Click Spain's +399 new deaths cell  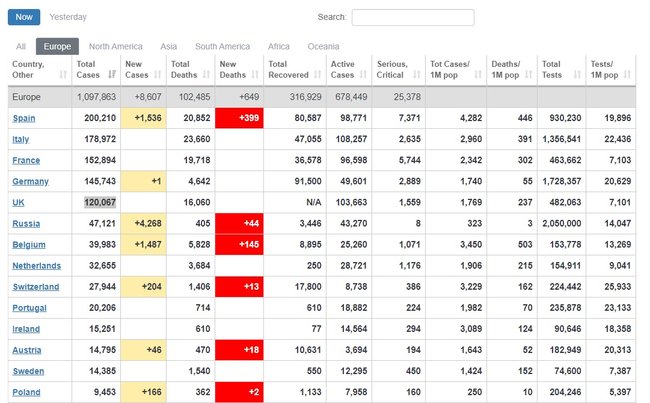[x=239, y=118]
